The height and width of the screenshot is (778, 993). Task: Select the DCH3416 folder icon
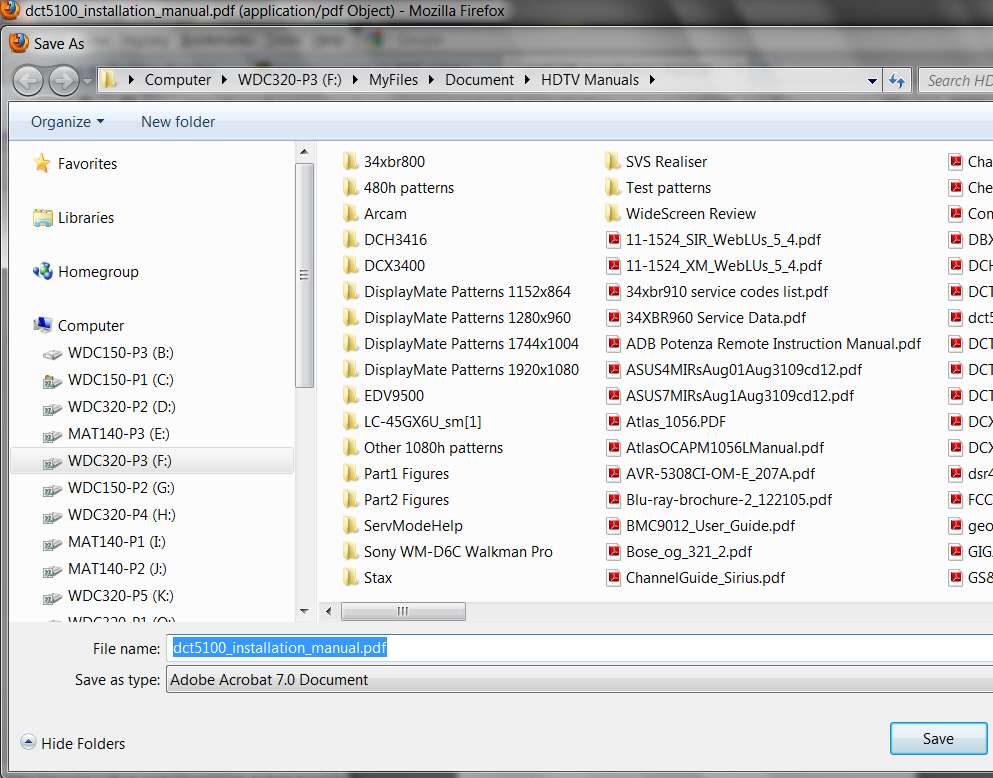pos(350,239)
